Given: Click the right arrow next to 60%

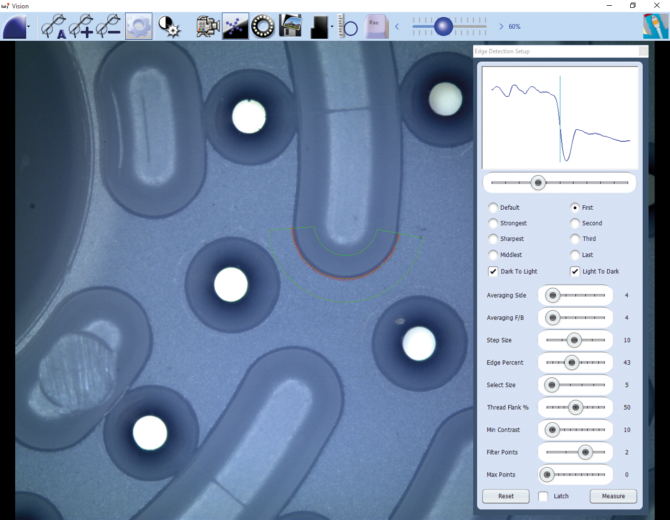Looking at the screenshot, I should (x=502, y=26).
